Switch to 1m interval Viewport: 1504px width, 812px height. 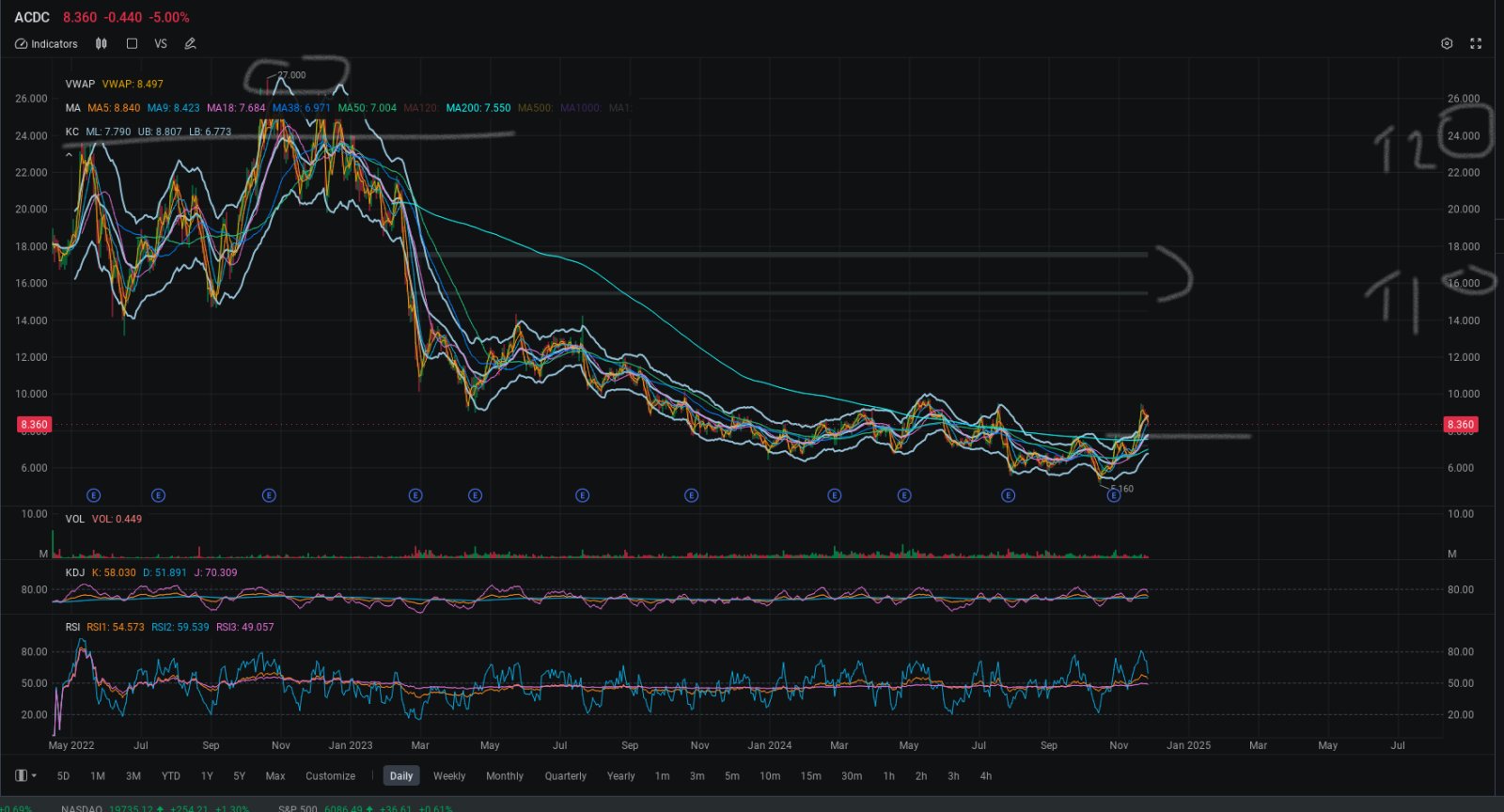click(x=663, y=776)
